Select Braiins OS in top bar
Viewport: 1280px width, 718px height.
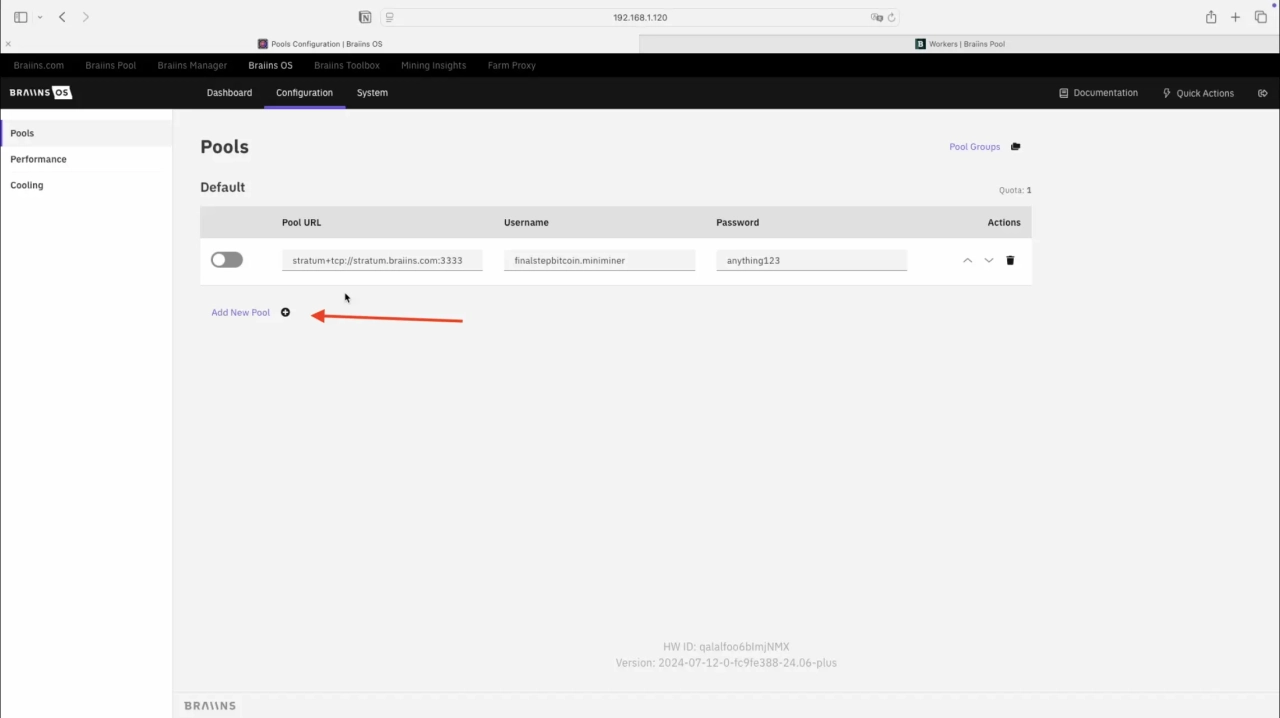[x=270, y=65]
